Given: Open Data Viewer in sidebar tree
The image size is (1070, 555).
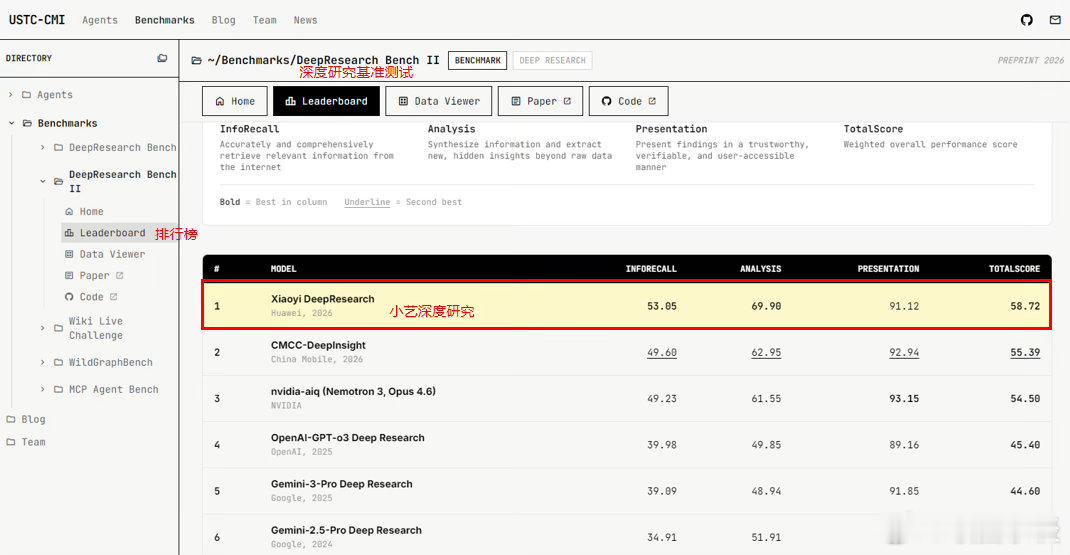Looking at the screenshot, I should point(112,254).
